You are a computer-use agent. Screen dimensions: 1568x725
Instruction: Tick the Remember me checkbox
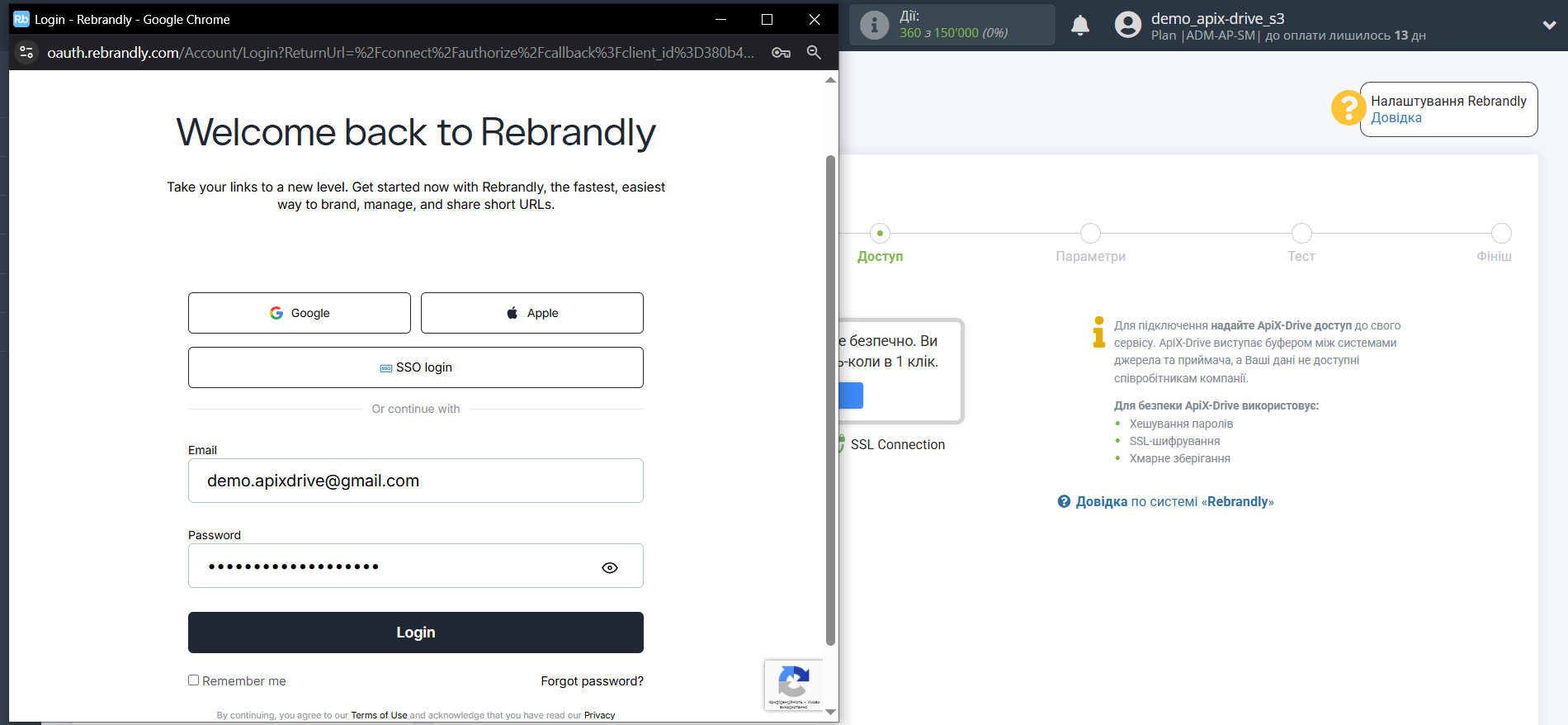click(x=194, y=680)
